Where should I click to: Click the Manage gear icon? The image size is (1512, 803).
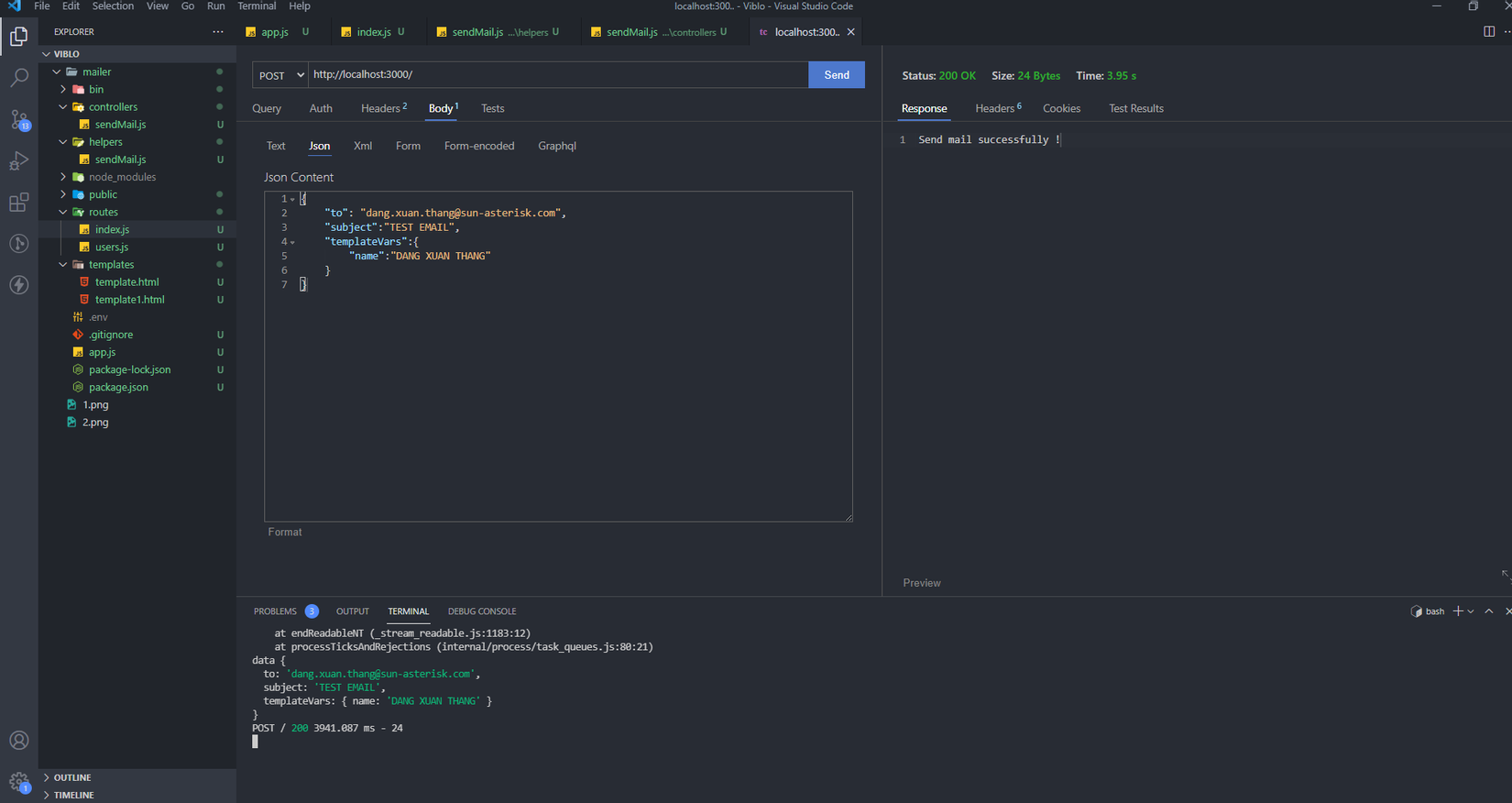(x=18, y=782)
